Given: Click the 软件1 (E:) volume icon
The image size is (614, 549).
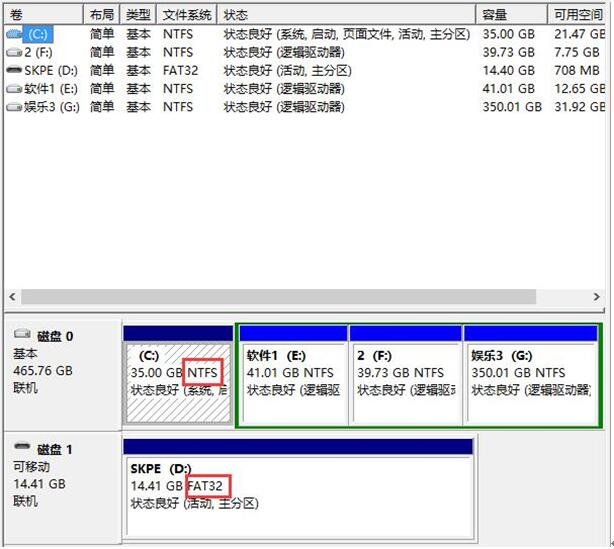Looking at the screenshot, I should point(13,88).
